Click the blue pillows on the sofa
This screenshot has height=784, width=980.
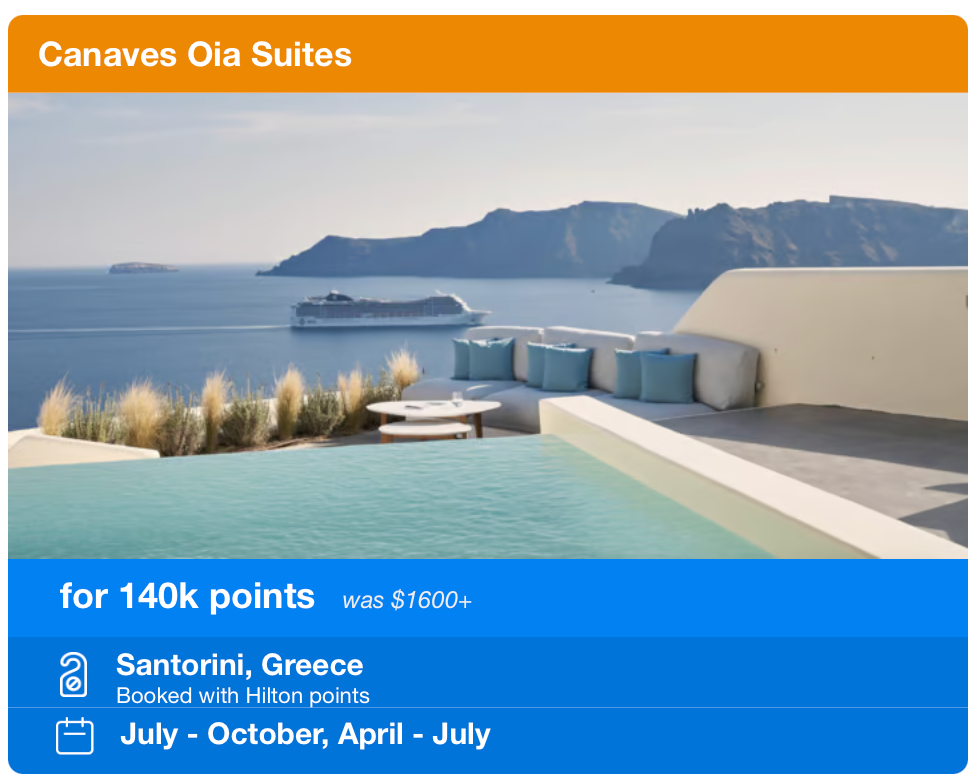(567, 366)
